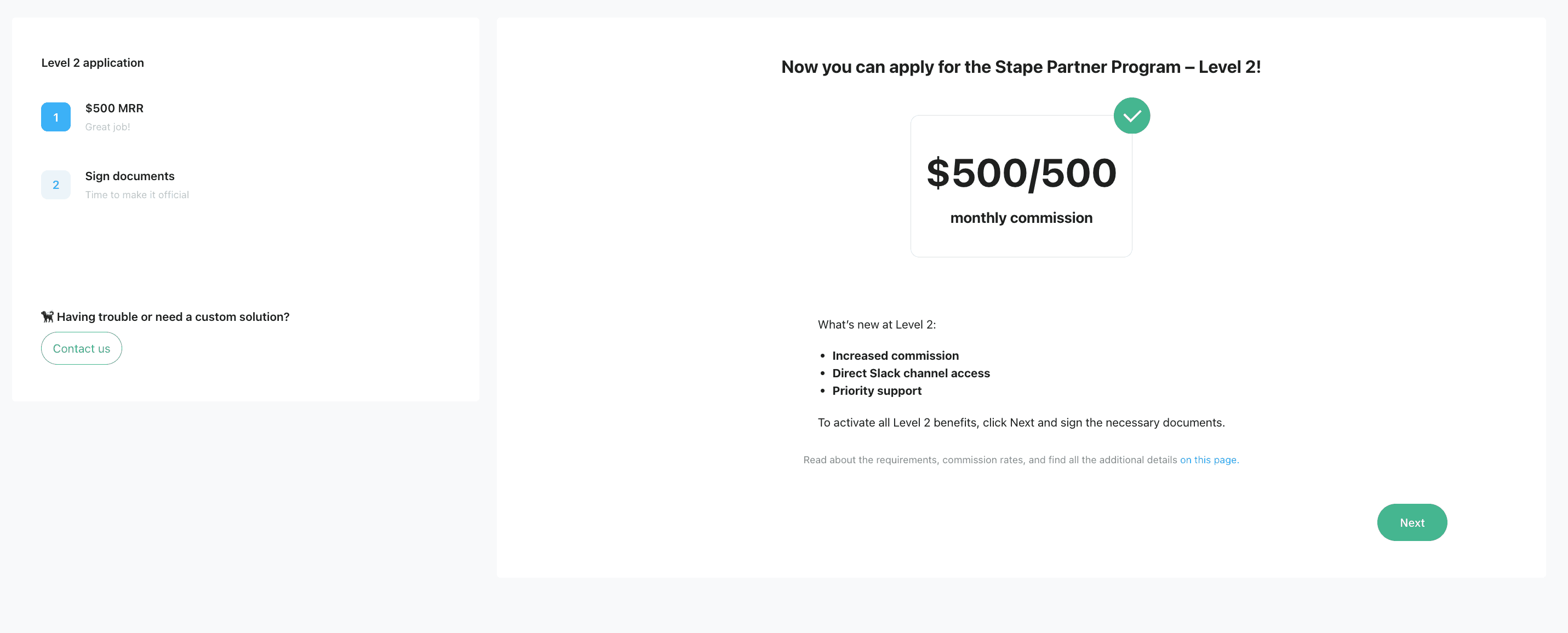The height and width of the screenshot is (633, 1568).
Task: Click the Level 2 application heading
Action: click(93, 62)
